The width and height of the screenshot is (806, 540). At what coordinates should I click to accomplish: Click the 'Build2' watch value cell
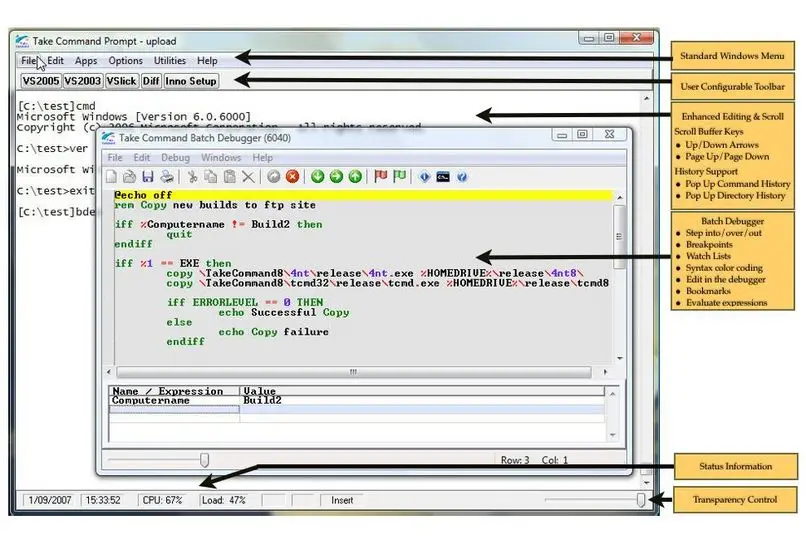pos(423,400)
